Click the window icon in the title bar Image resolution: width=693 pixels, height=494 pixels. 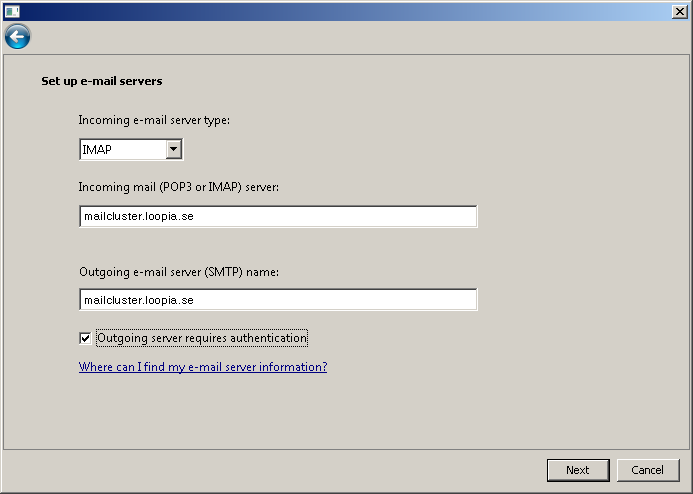[x=12, y=11]
